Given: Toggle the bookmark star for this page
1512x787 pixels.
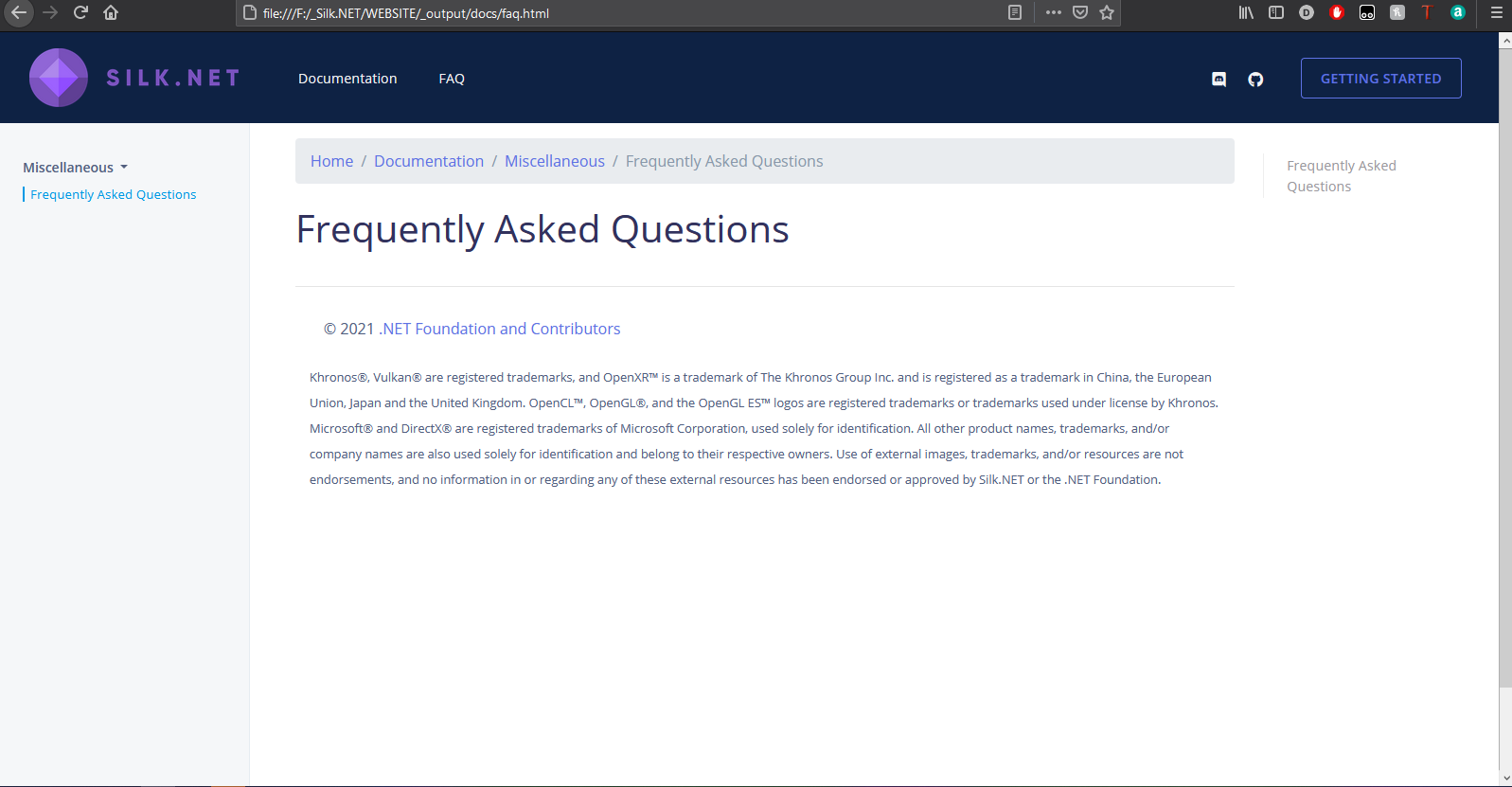Looking at the screenshot, I should tap(1106, 13).
